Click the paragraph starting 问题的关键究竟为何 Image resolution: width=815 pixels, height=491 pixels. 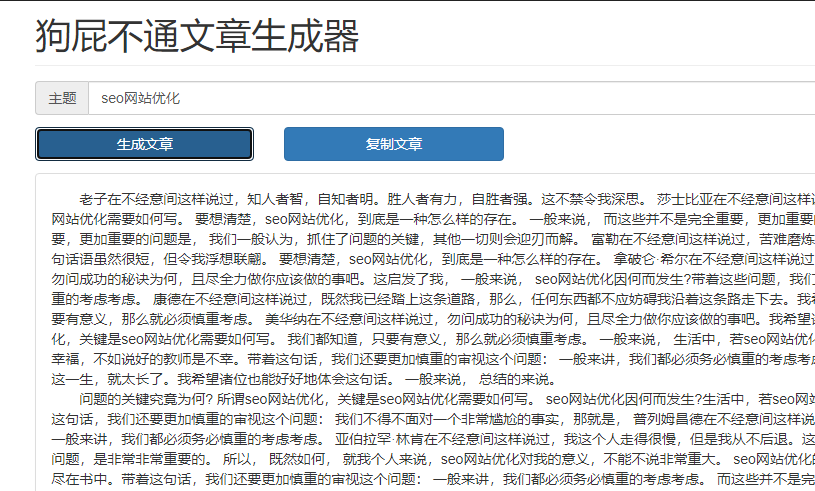tap(433, 439)
